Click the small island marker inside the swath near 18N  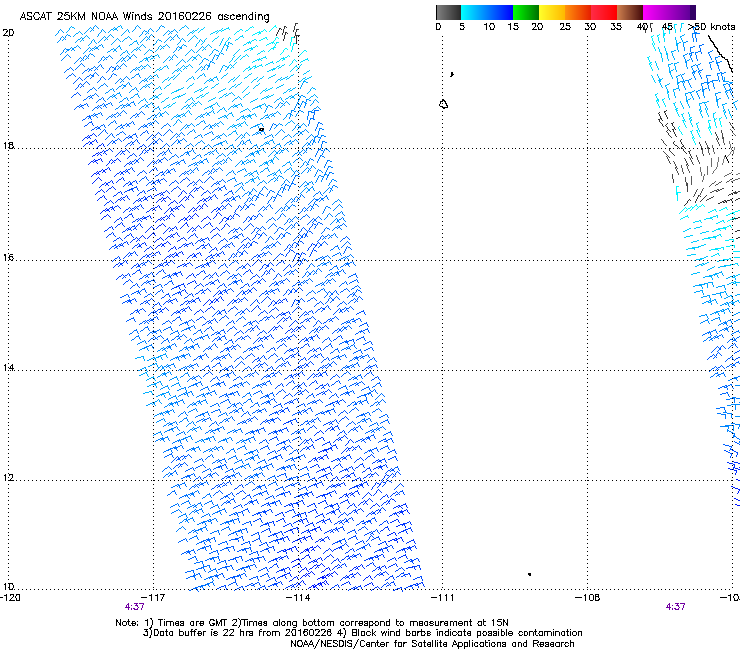click(x=261, y=129)
